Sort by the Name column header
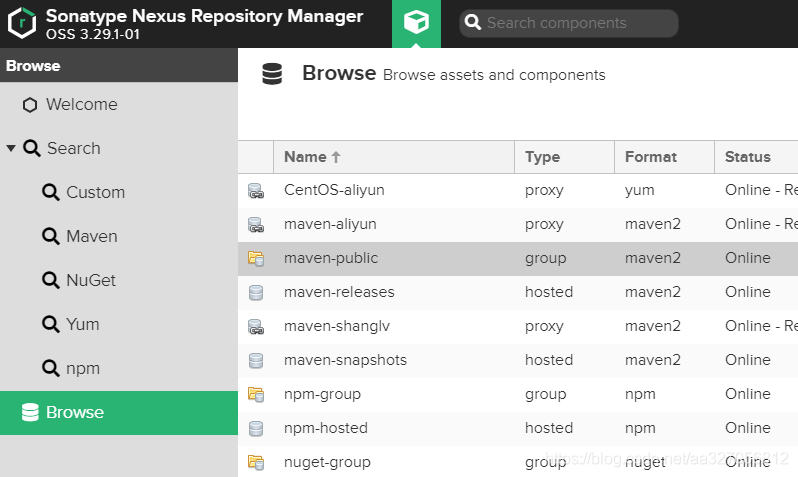Screen dimensions: 798x477 394,157
